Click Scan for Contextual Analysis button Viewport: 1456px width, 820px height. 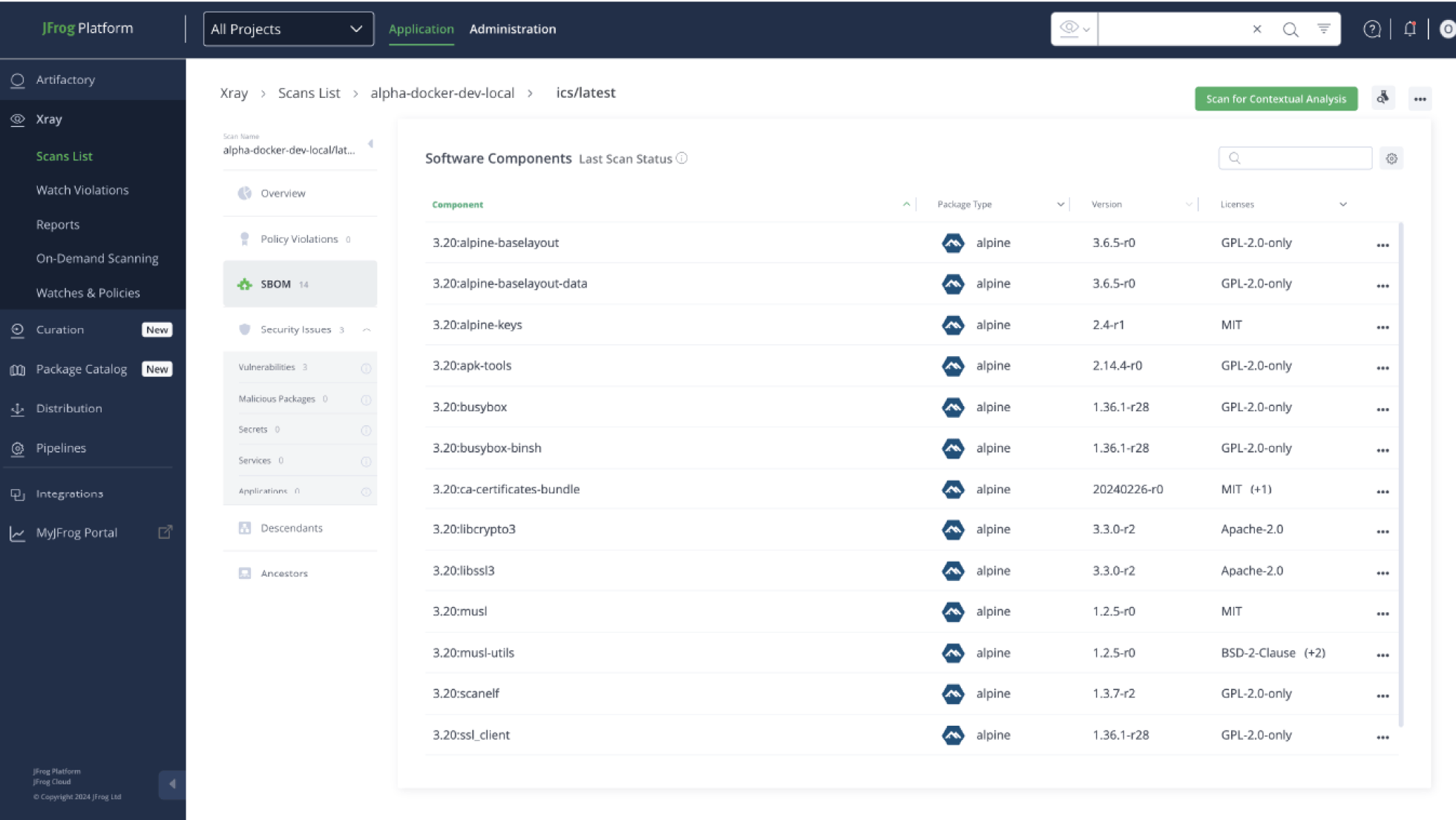pos(1276,99)
